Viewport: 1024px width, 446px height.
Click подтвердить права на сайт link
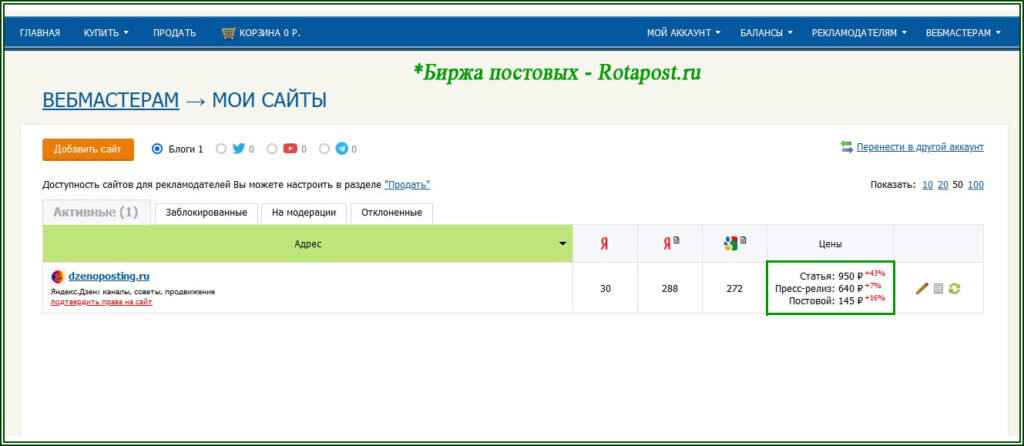point(101,302)
